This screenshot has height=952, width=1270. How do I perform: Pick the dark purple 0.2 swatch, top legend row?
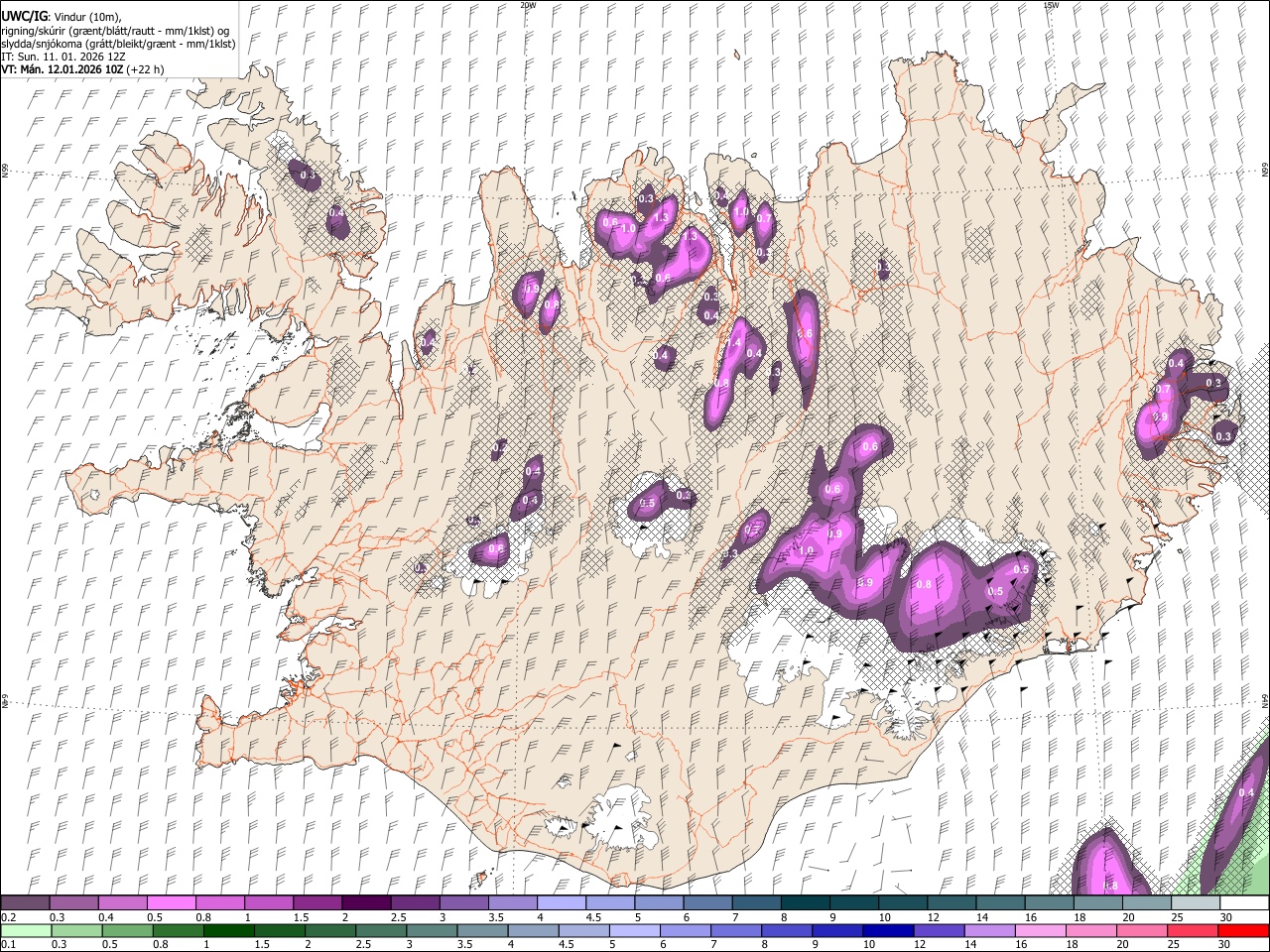[25, 903]
